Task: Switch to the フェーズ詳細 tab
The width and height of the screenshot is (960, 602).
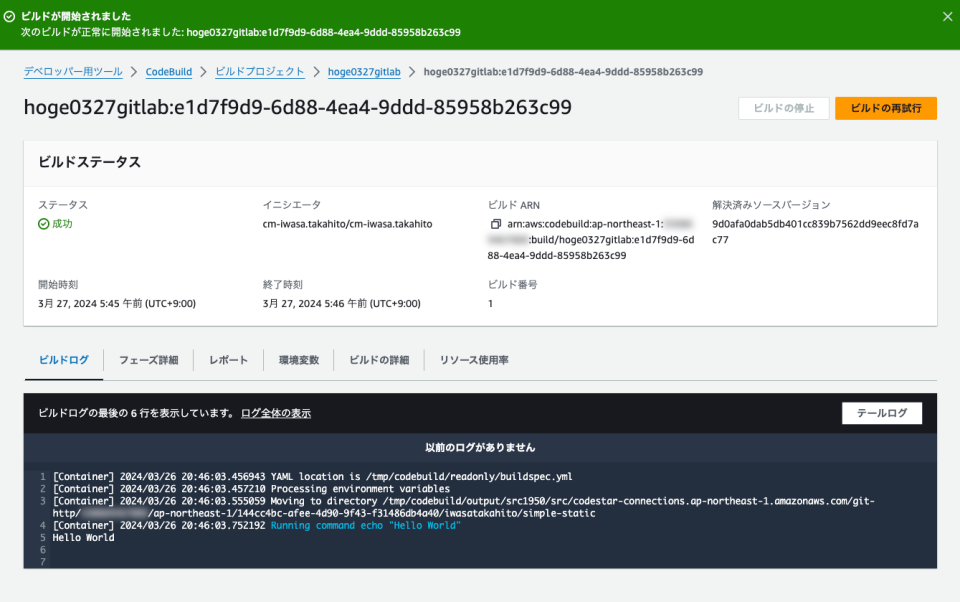Action: [x=148, y=360]
